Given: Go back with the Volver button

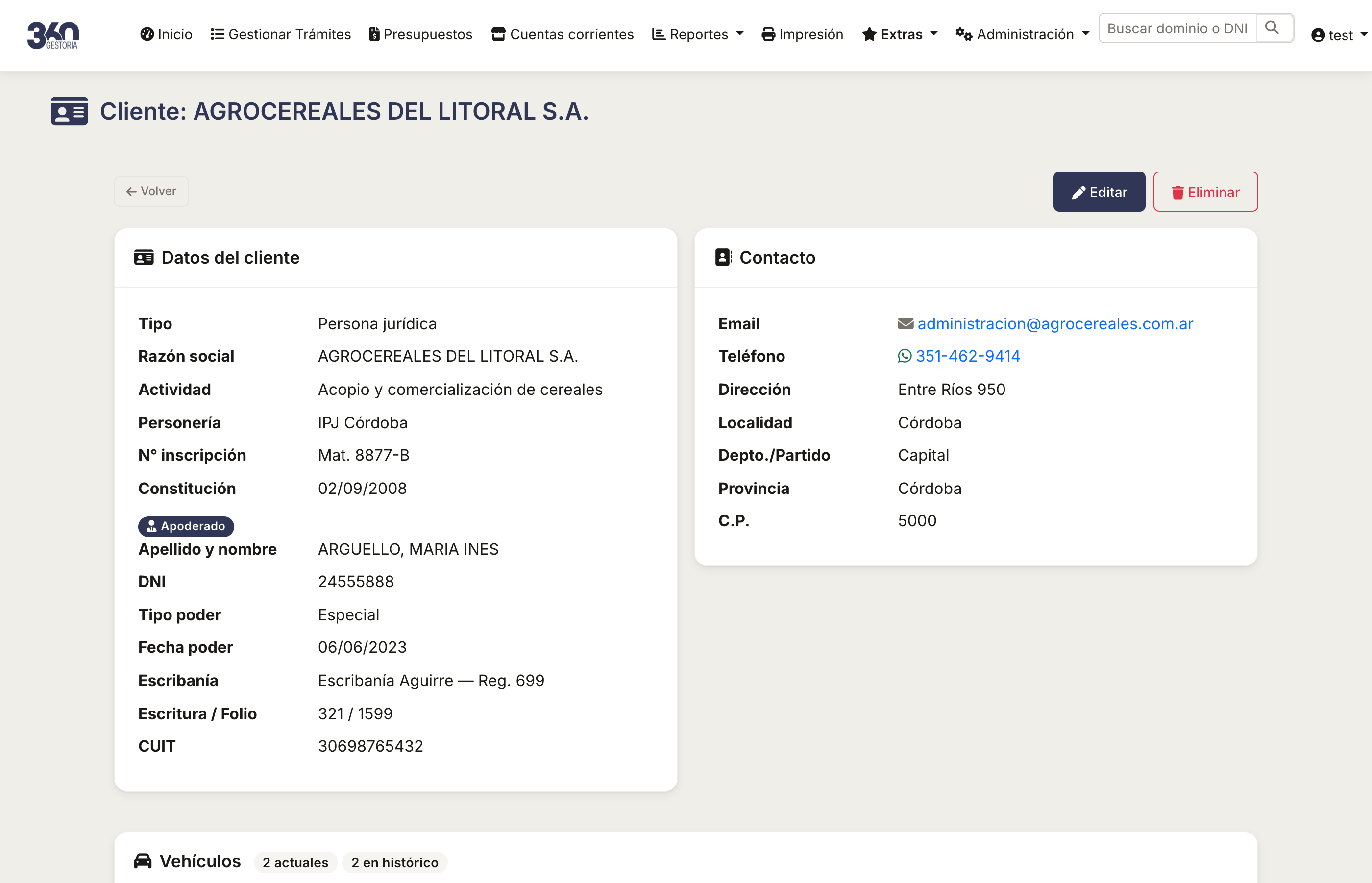Looking at the screenshot, I should pyautogui.click(x=151, y=191).
